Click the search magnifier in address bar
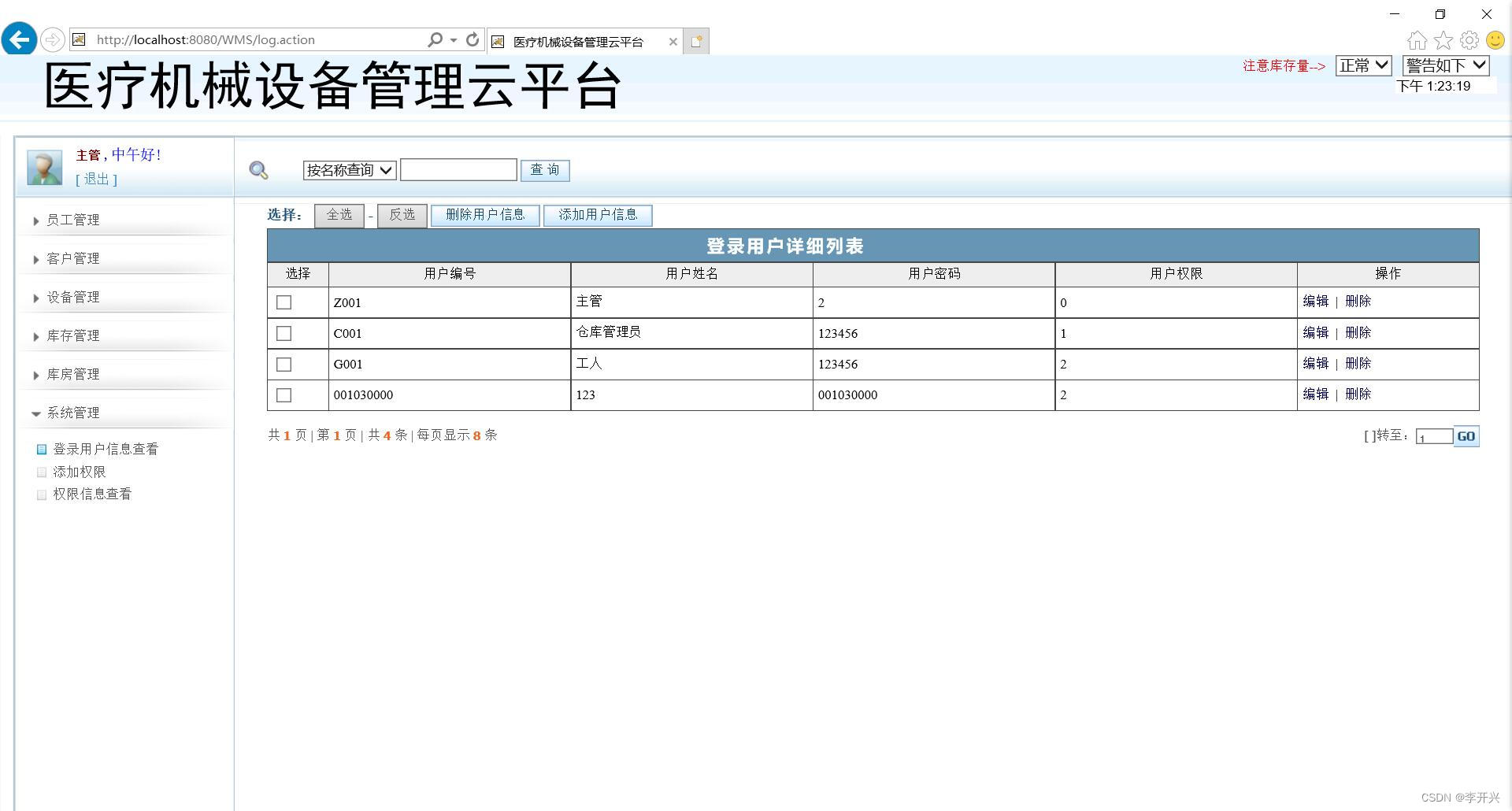1512x811 pixels. pos(435,39)
